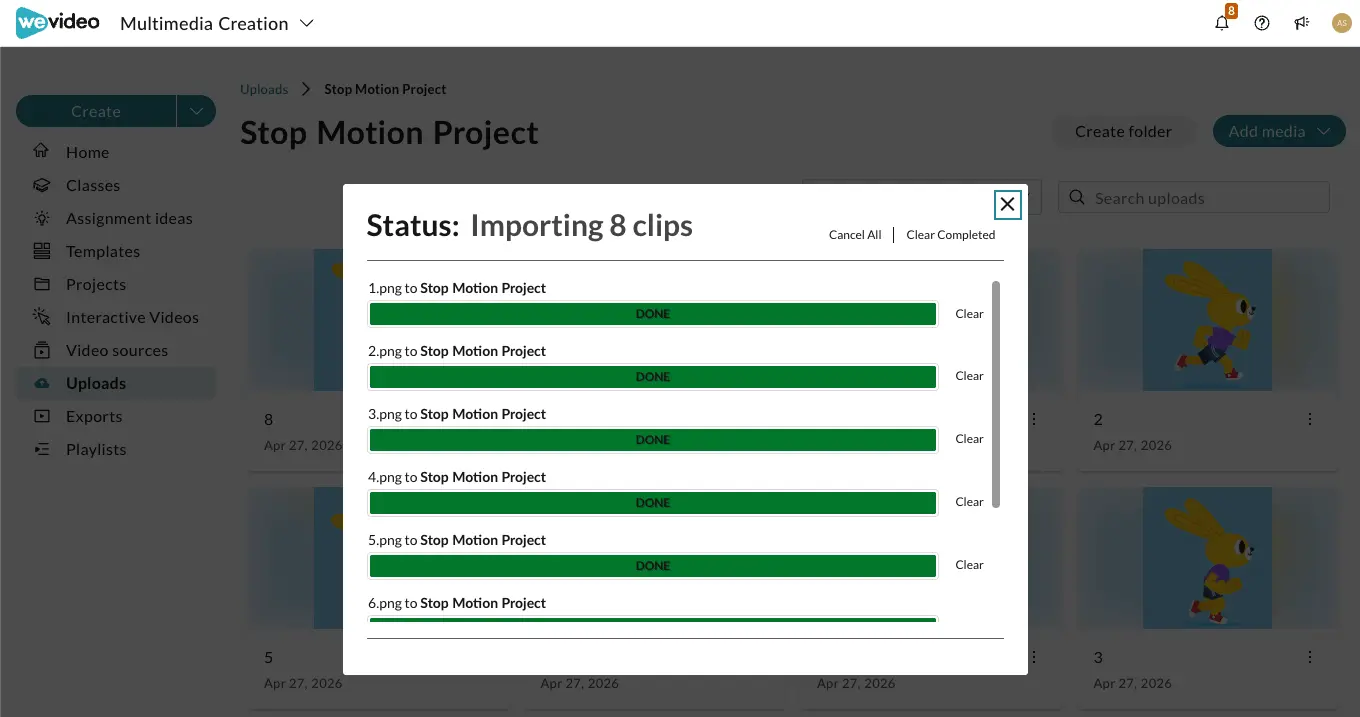The image size is (1360, 717).
Task: Click the Home house icon
Action: click(x=41, y=152)
